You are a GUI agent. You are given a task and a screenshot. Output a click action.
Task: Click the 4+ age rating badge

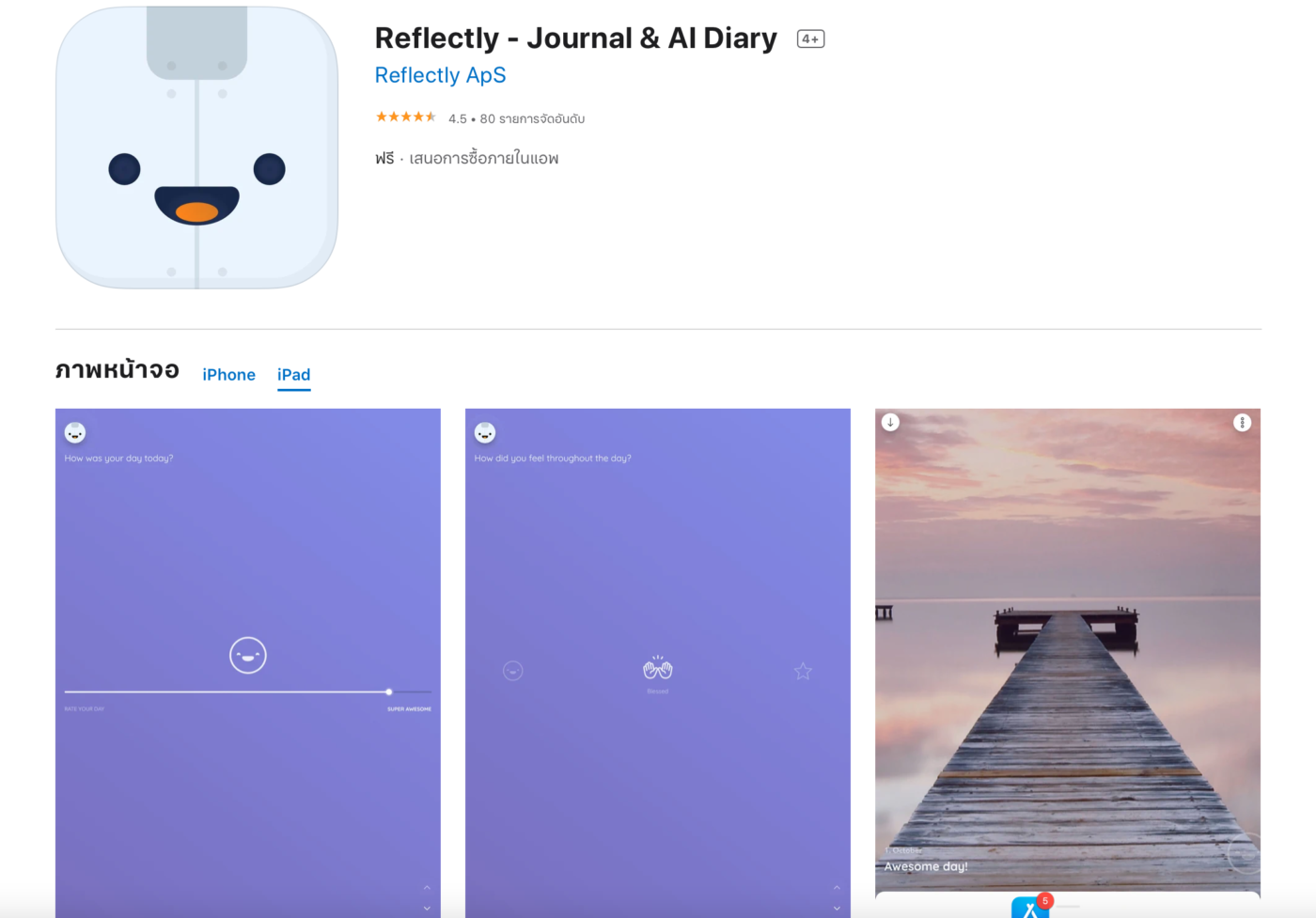click(x=810, y=39)
